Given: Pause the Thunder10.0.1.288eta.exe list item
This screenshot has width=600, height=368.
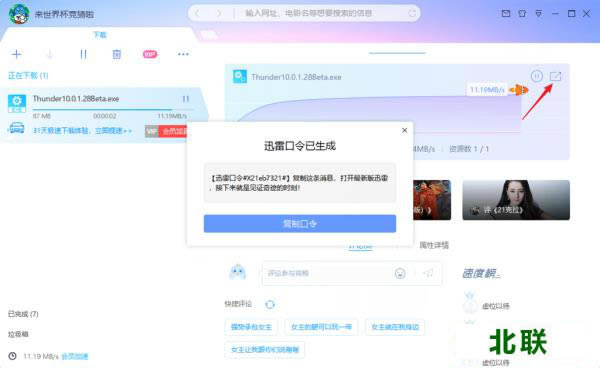Looking at the screenshot, I should [186, 99].
